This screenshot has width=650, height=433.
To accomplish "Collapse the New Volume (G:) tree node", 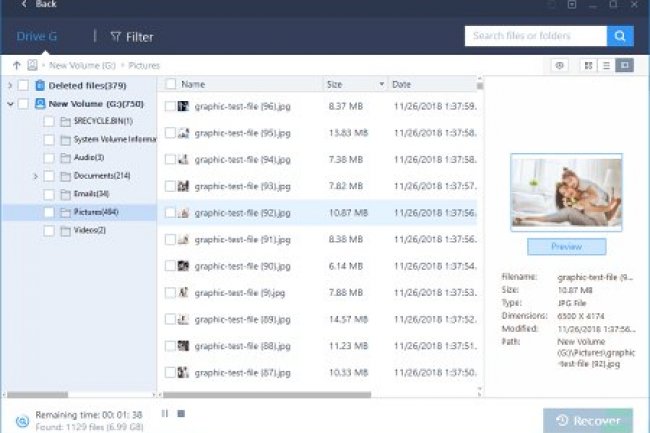I will pyautogui.click(x=10, y=103).
